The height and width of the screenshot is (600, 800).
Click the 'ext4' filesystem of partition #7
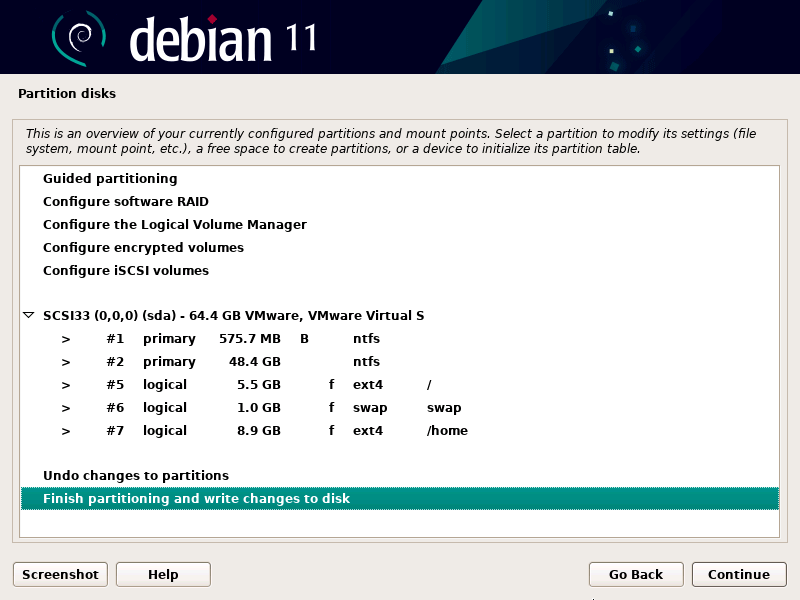[368, 431]
